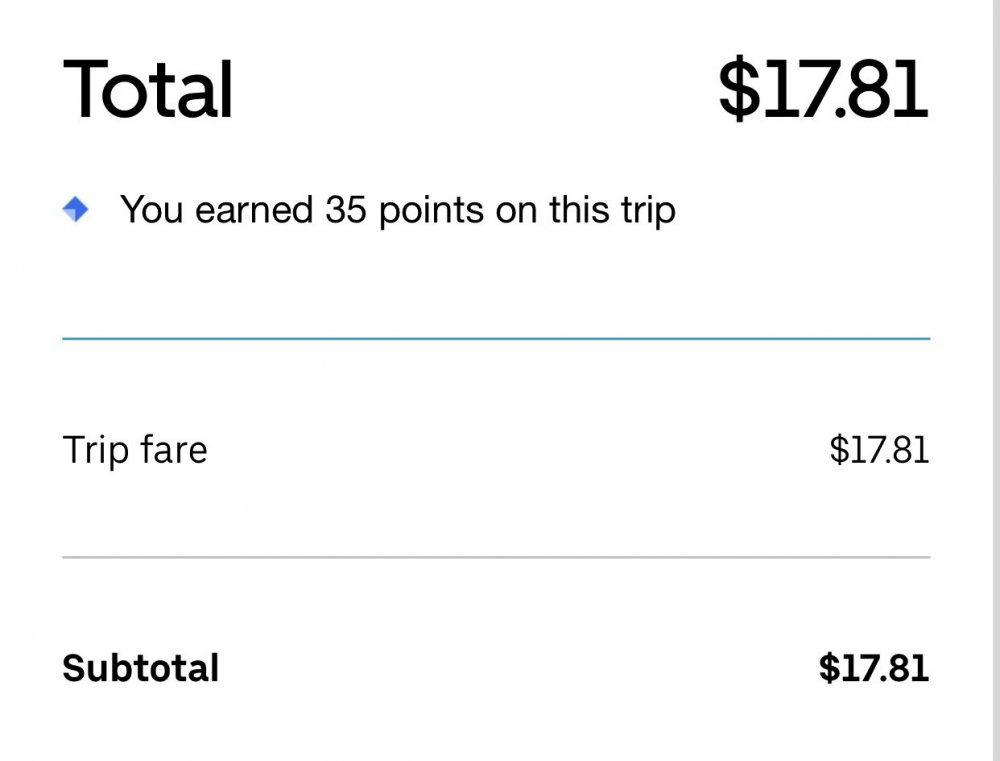Screen dimensions: 1000x761
Task: Click the blue divider line below points
Action: (496, 339)
